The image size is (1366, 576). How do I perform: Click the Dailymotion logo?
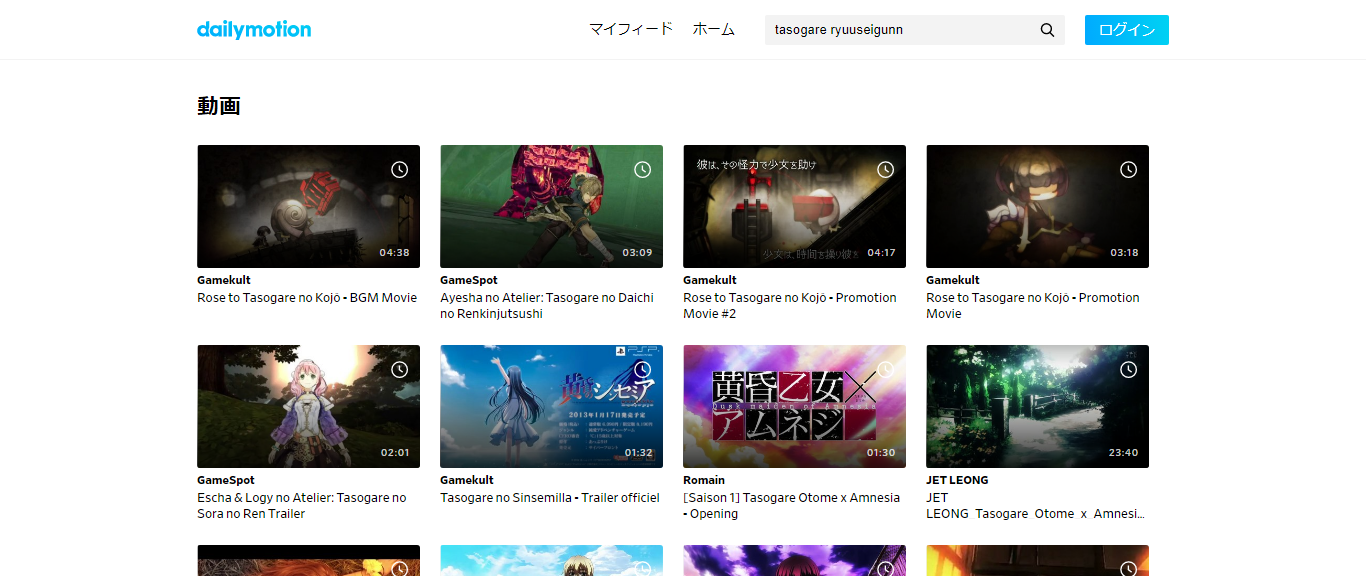point(254,29)
